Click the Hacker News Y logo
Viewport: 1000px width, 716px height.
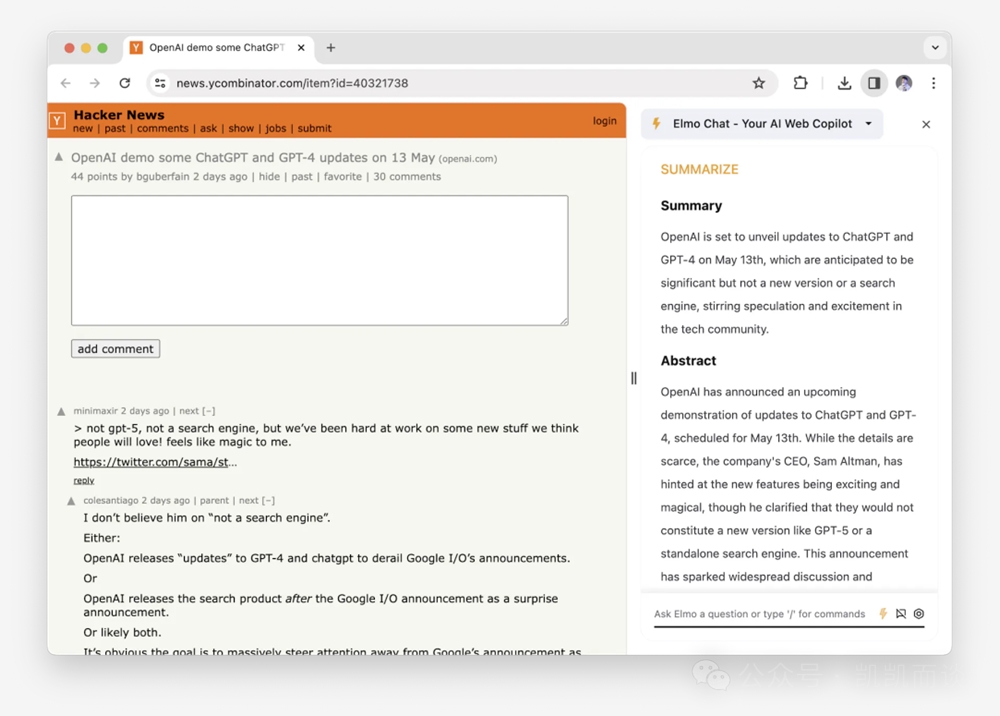pos(57,121)
